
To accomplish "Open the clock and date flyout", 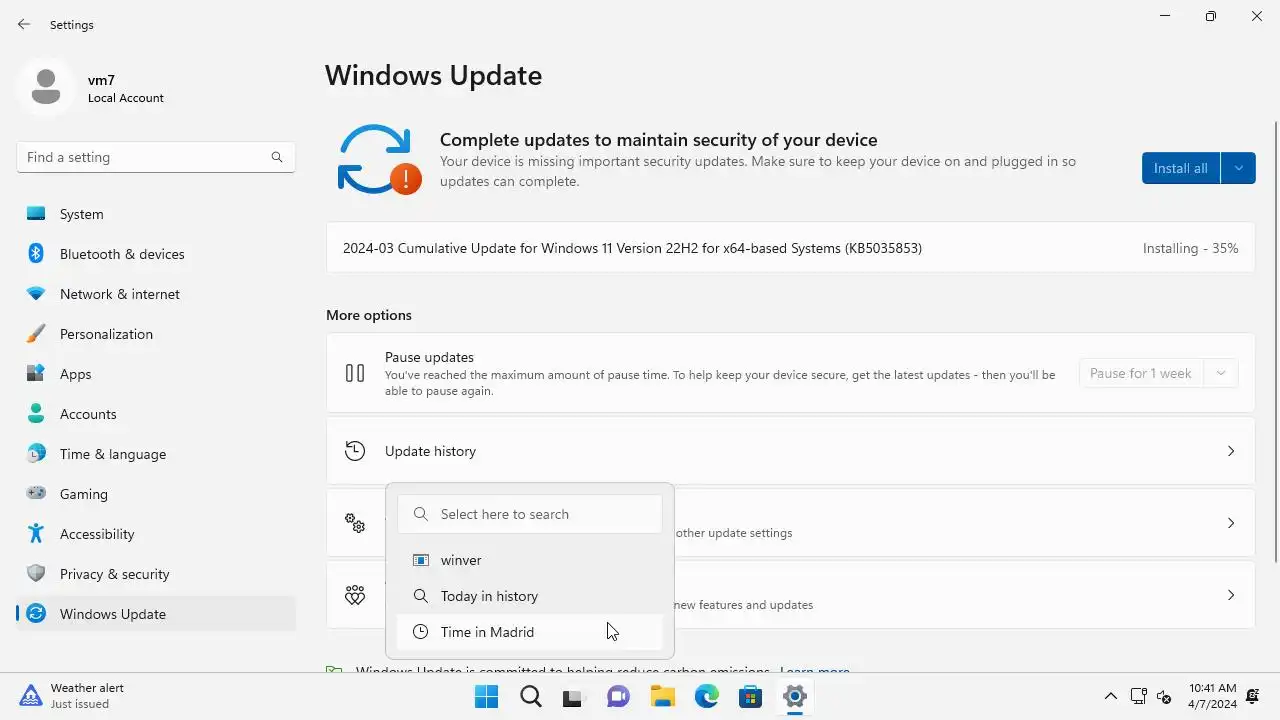I will coord(1212,696).
